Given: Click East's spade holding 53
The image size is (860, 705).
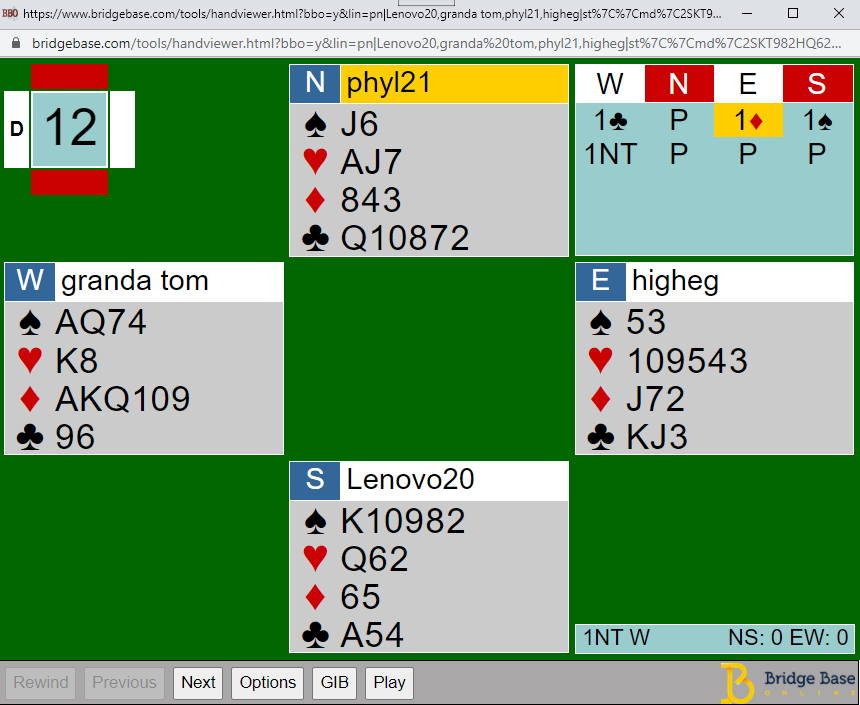Looking at the screenshot, I should [646, 322].
